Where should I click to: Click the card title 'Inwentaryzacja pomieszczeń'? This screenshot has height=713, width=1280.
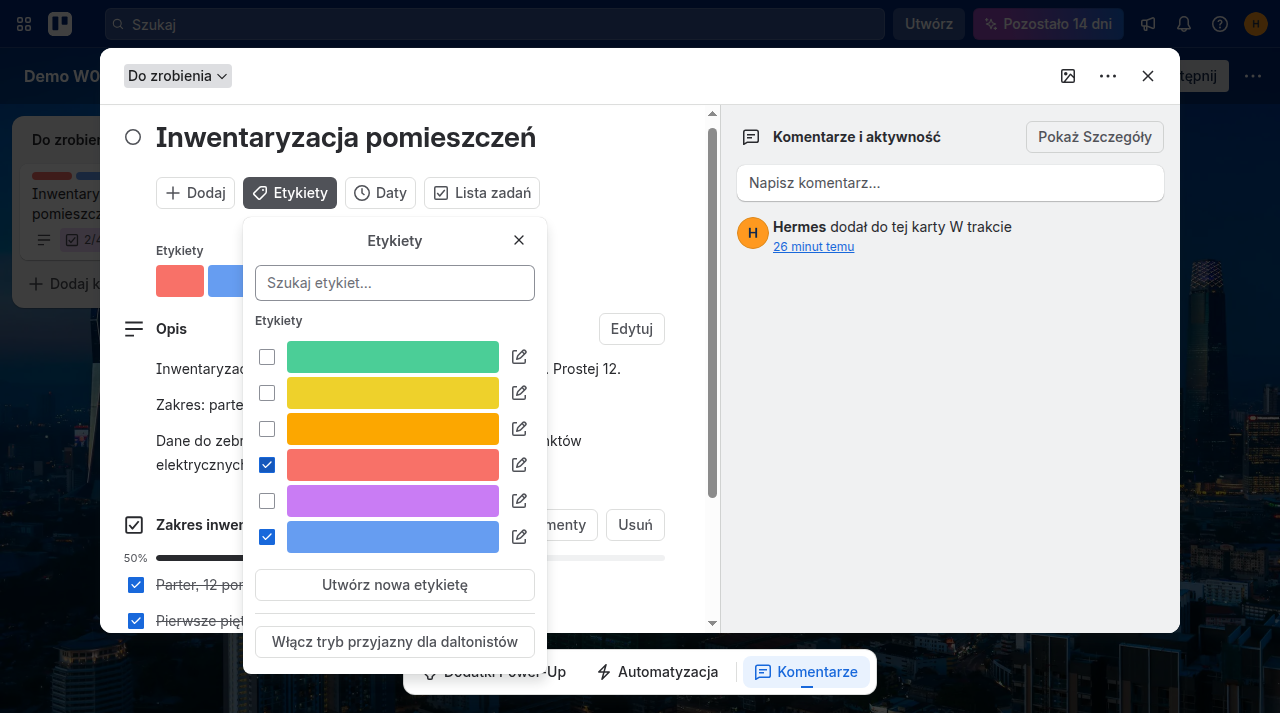click(x=346, y=137)
